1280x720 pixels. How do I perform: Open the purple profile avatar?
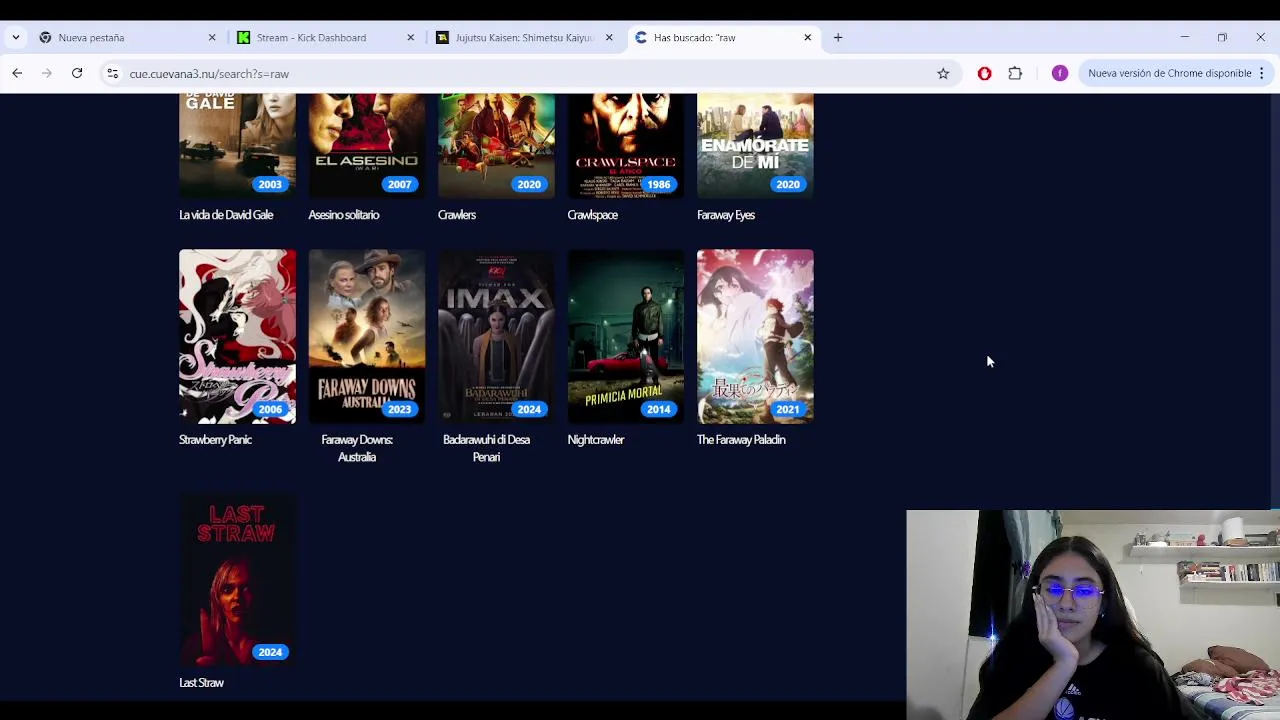(x=1060, y=73)
